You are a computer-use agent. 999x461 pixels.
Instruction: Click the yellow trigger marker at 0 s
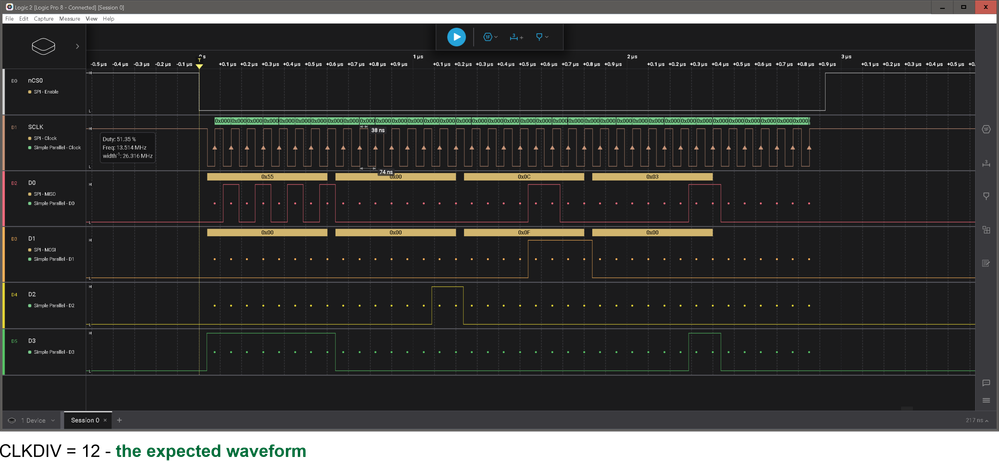199,65
